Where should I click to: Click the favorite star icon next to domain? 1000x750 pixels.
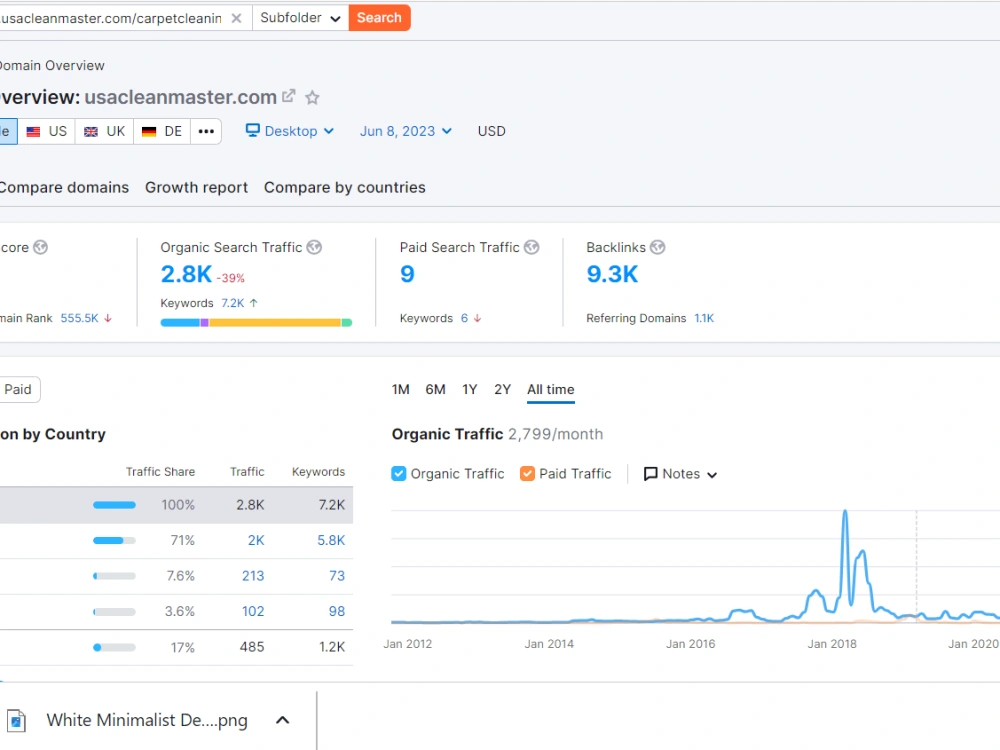(312, 98)
